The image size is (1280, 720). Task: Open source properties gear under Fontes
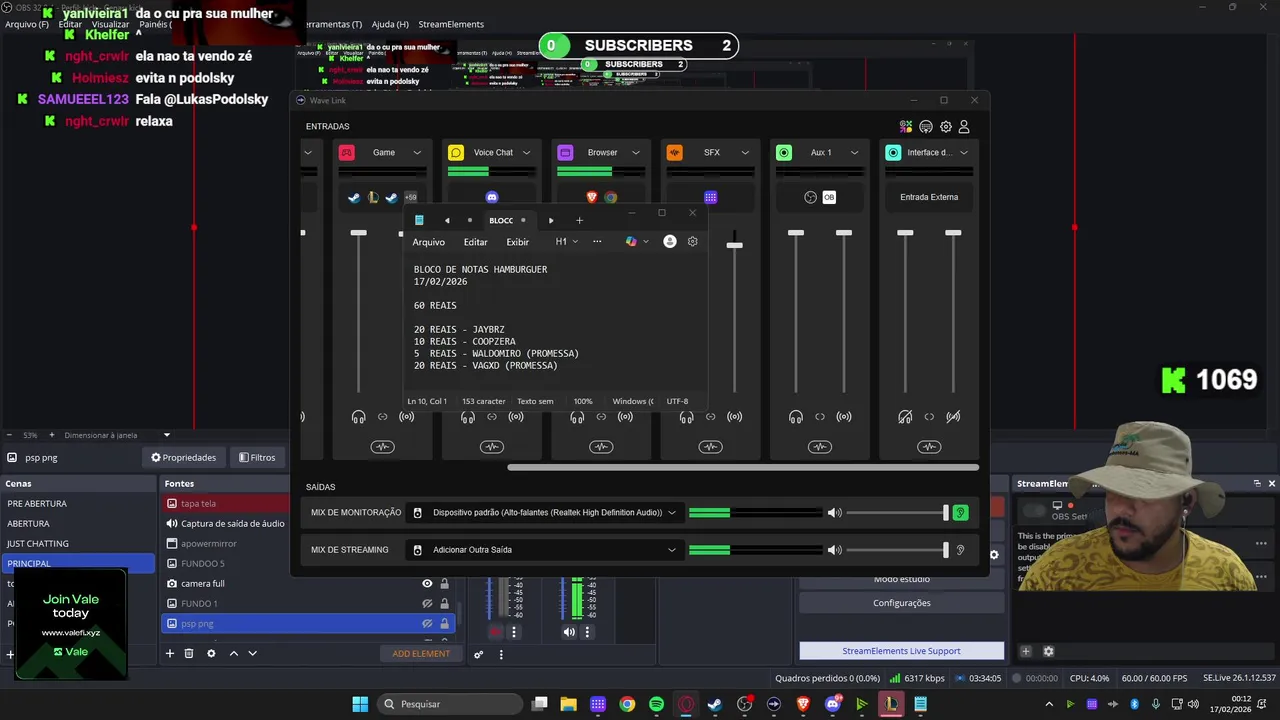pyautogui.click(x=211, y=653)
